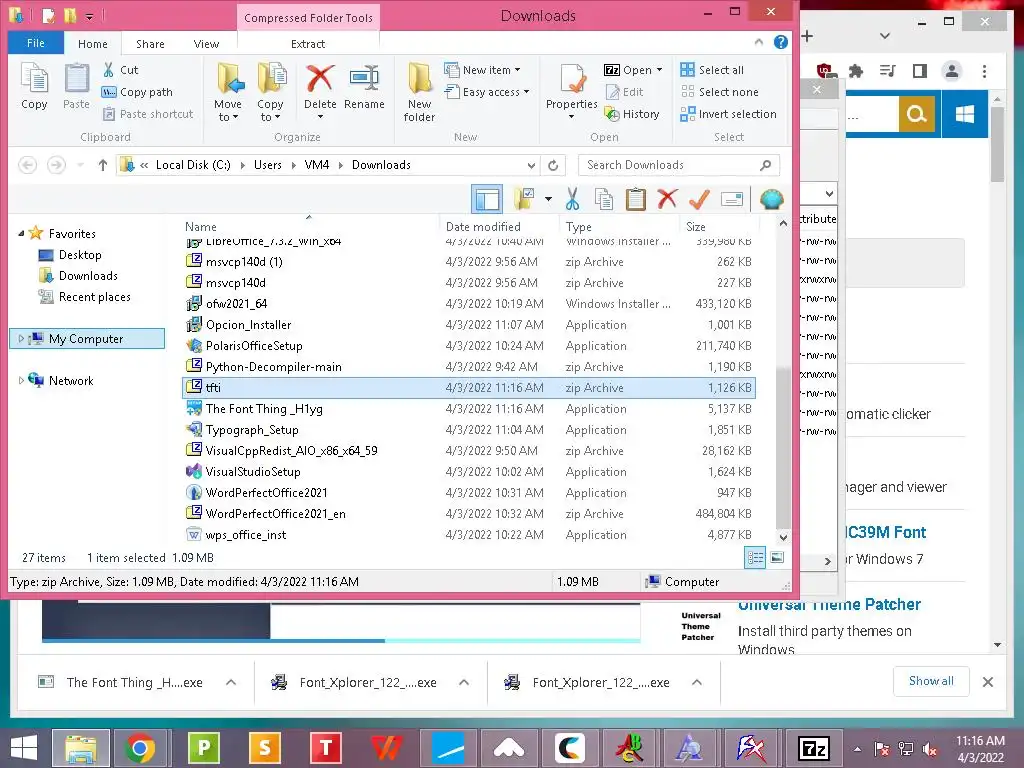The height and width of the screenshot is (768, 1024).
Task: Click Select none in the ribbon
Action: pos(719,92)
